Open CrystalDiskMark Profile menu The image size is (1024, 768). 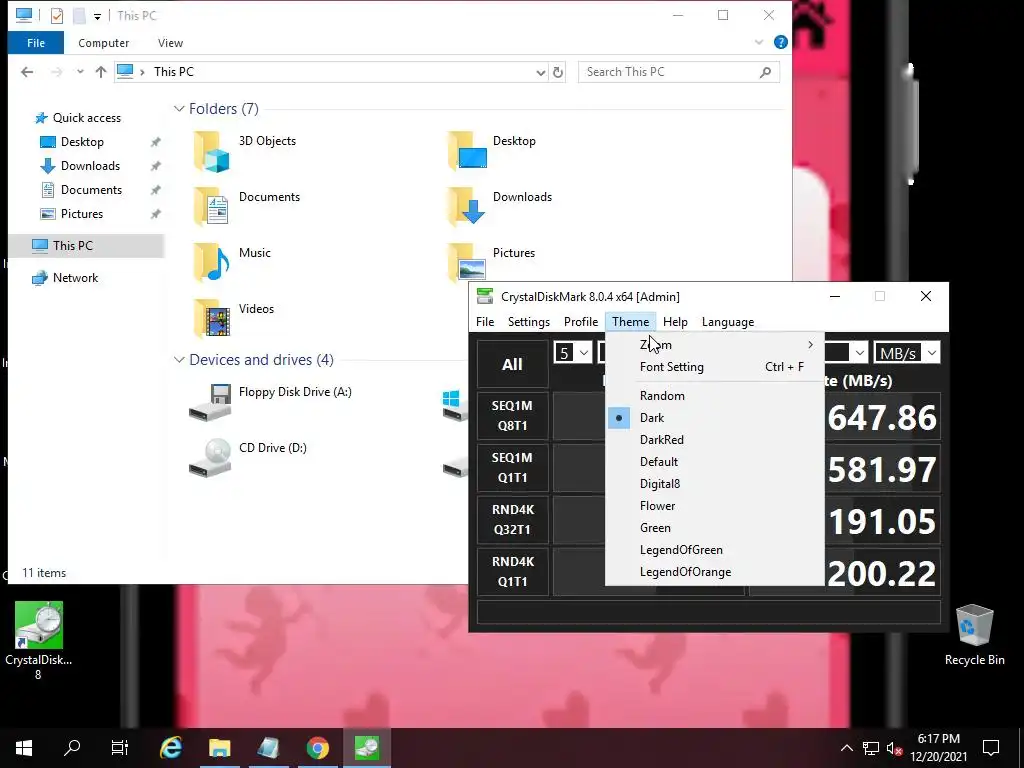(581, 322)
